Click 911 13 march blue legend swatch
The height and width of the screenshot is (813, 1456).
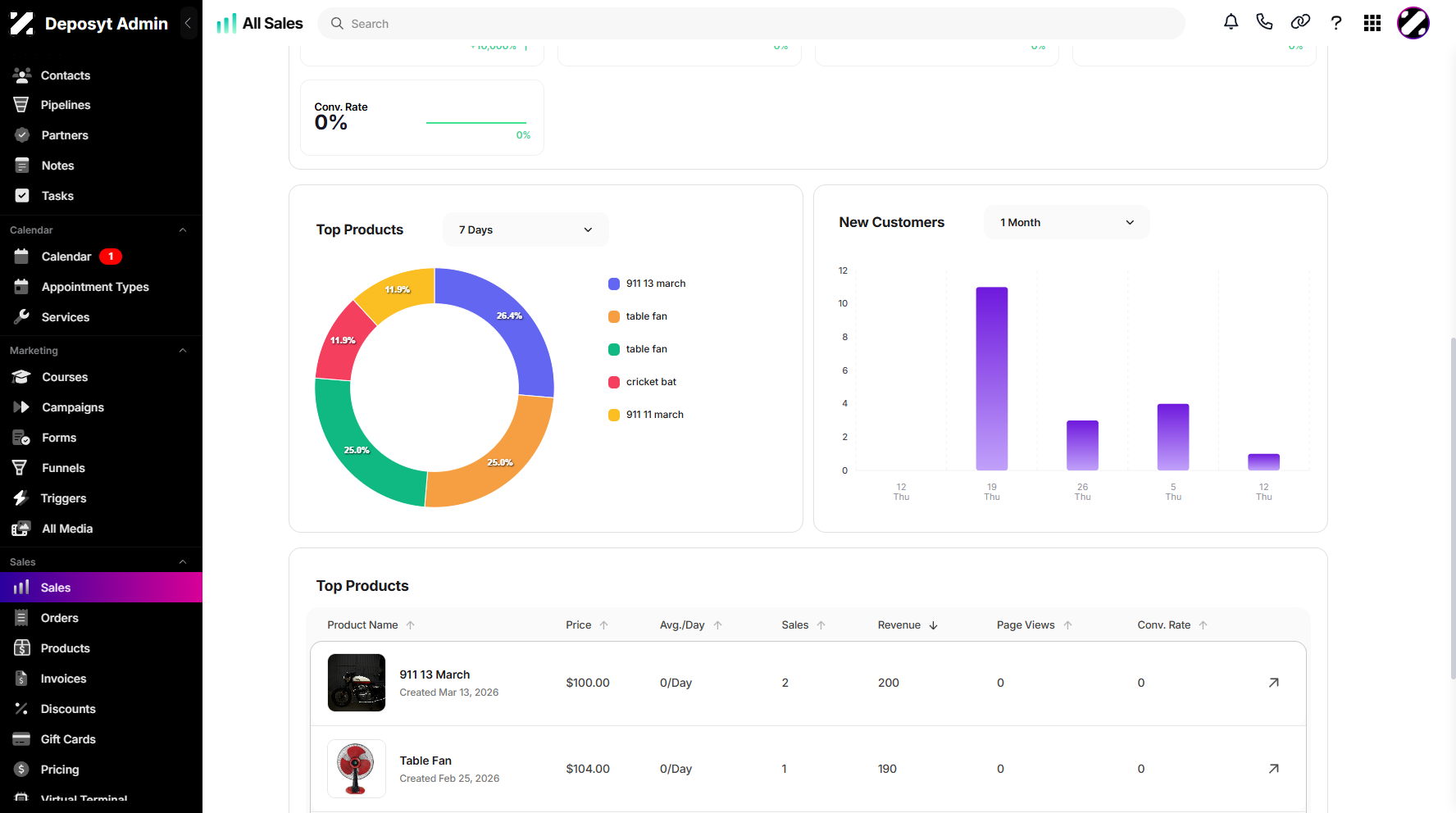[614, 284]
